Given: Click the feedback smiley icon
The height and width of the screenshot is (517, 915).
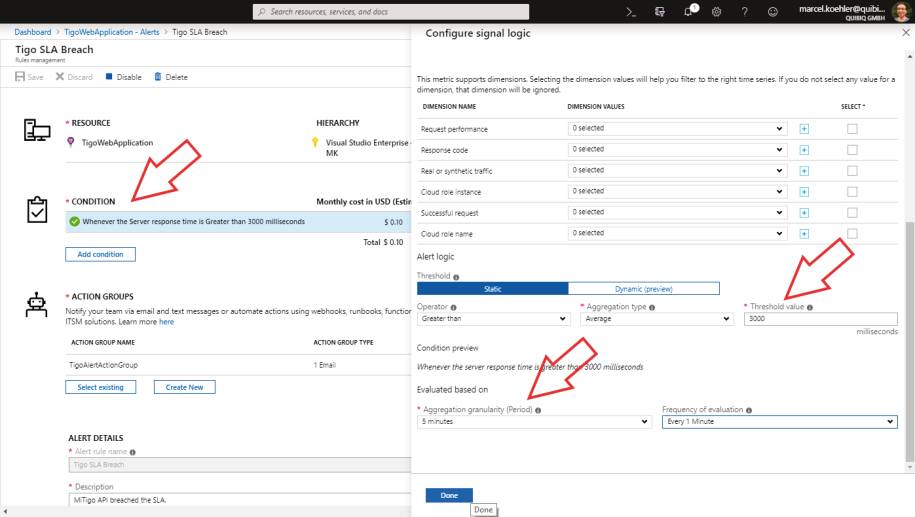Looking at the screenshot, I should pyautogui.click(x=773, y=12).
